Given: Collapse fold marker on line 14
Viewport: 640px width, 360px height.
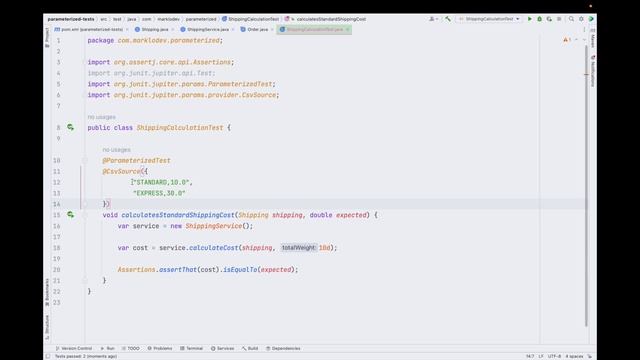Looking at the screenshot, I should click(84, 204).
